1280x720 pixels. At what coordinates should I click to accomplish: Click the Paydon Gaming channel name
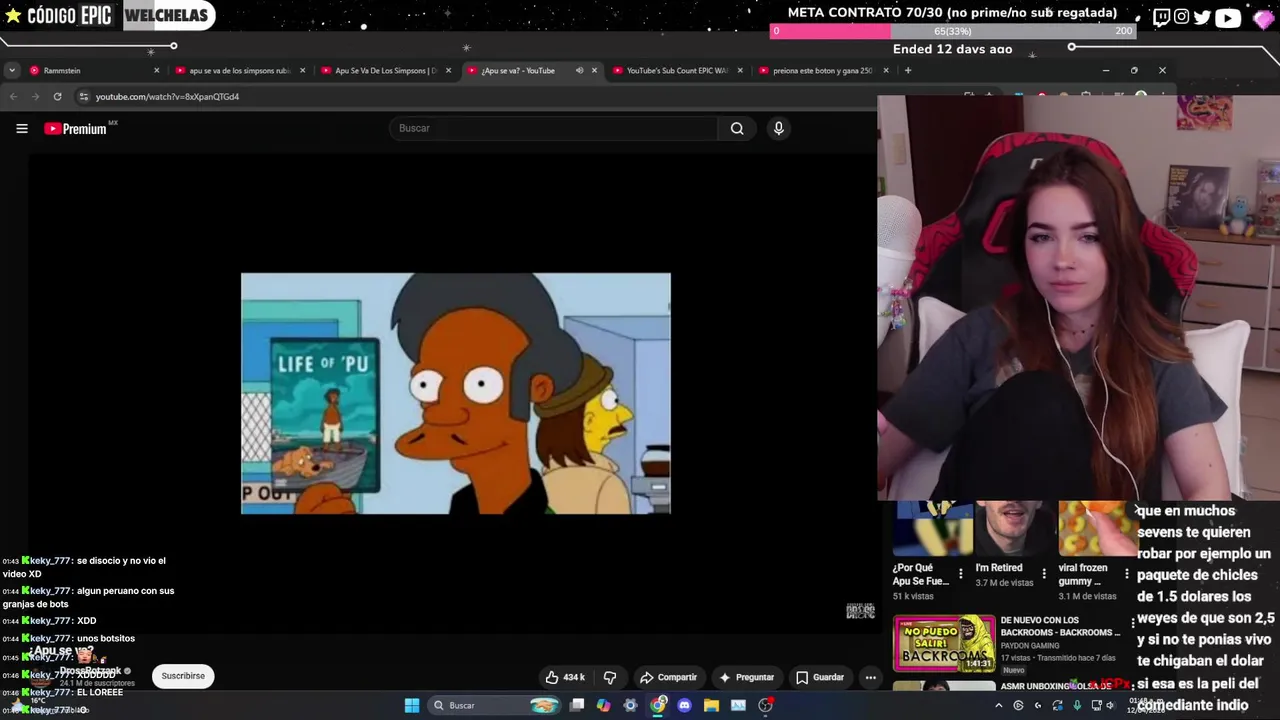[x=1029, y=646]
